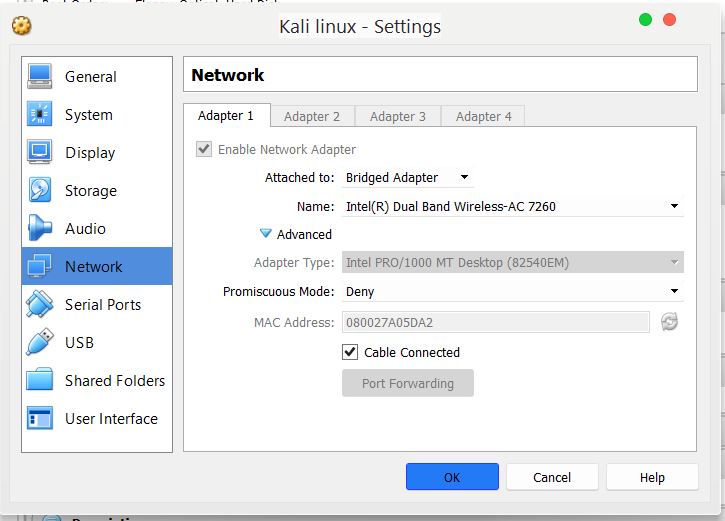Click the green window button
Screen dimensions: 725x521
coord(645,19)
